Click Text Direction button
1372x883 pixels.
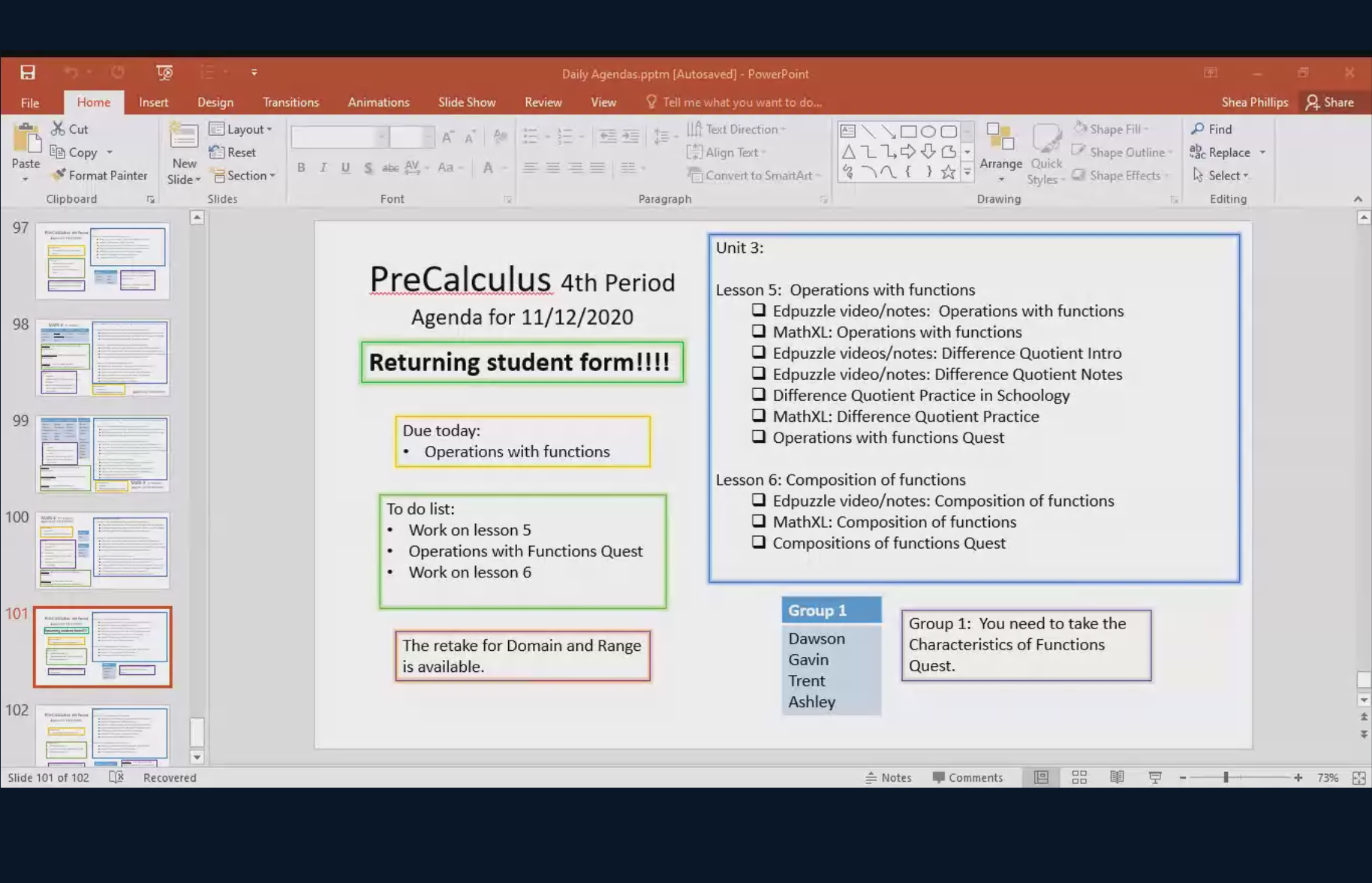click(x=736, y=129)
